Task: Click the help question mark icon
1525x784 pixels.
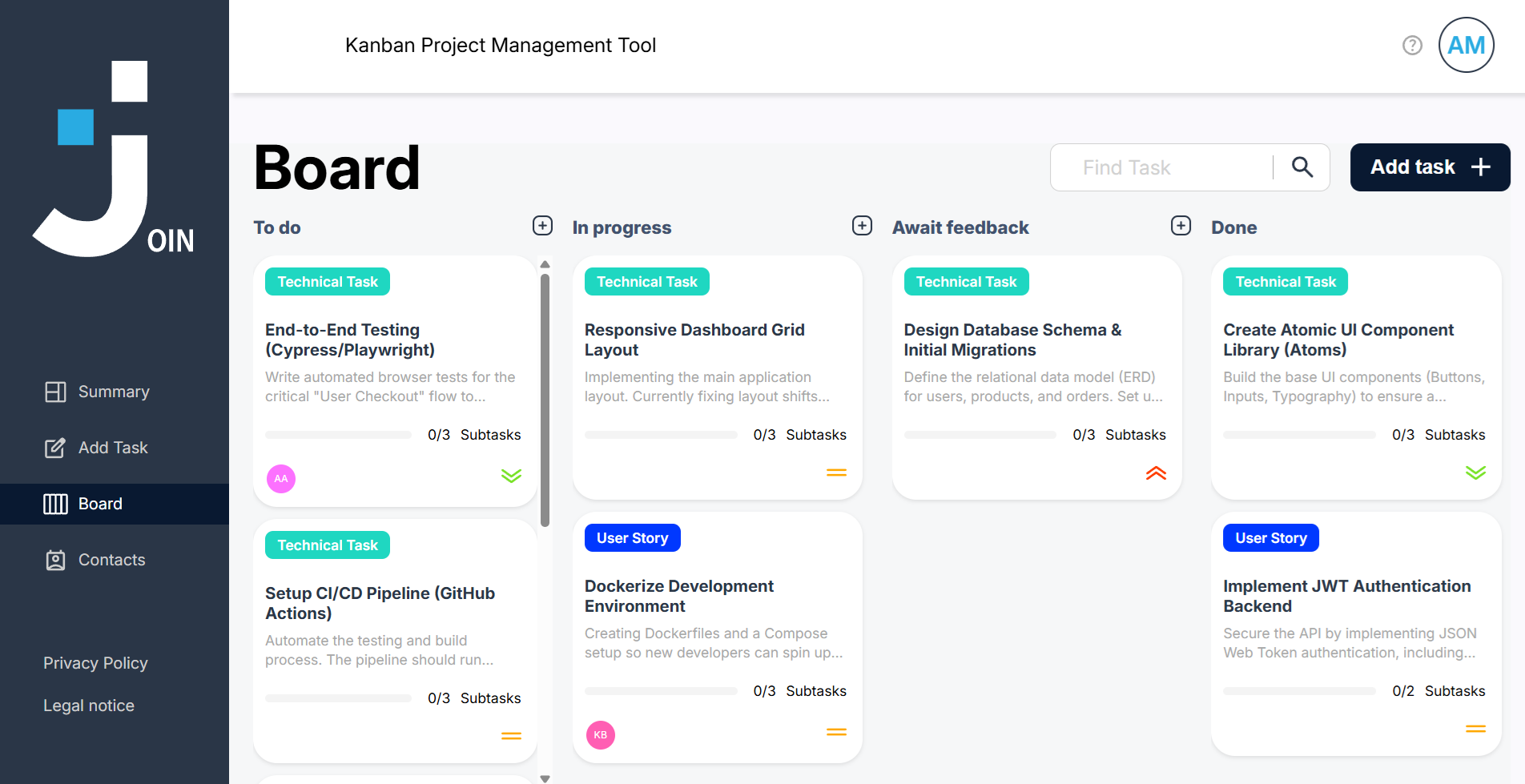Action: click(1412, 46)
